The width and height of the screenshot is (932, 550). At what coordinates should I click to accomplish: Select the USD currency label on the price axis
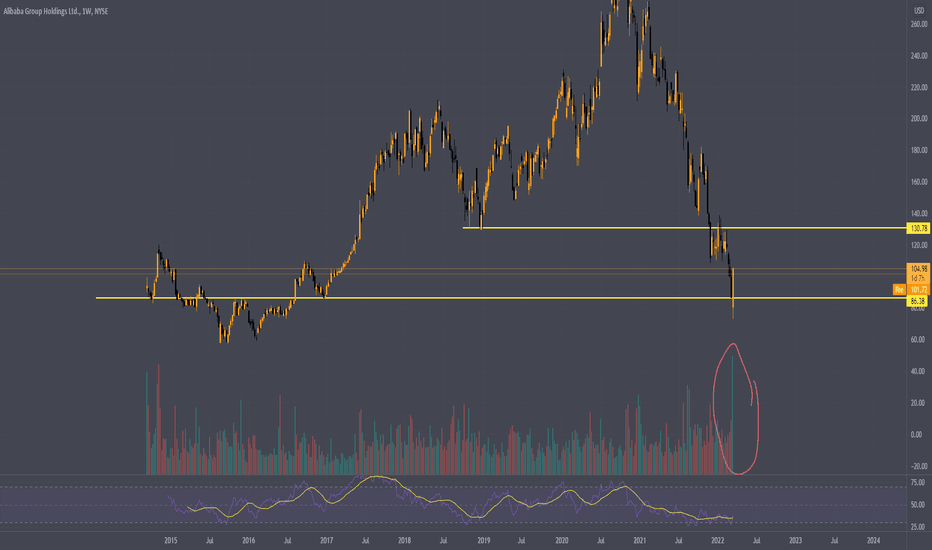[x=919, y=11]
